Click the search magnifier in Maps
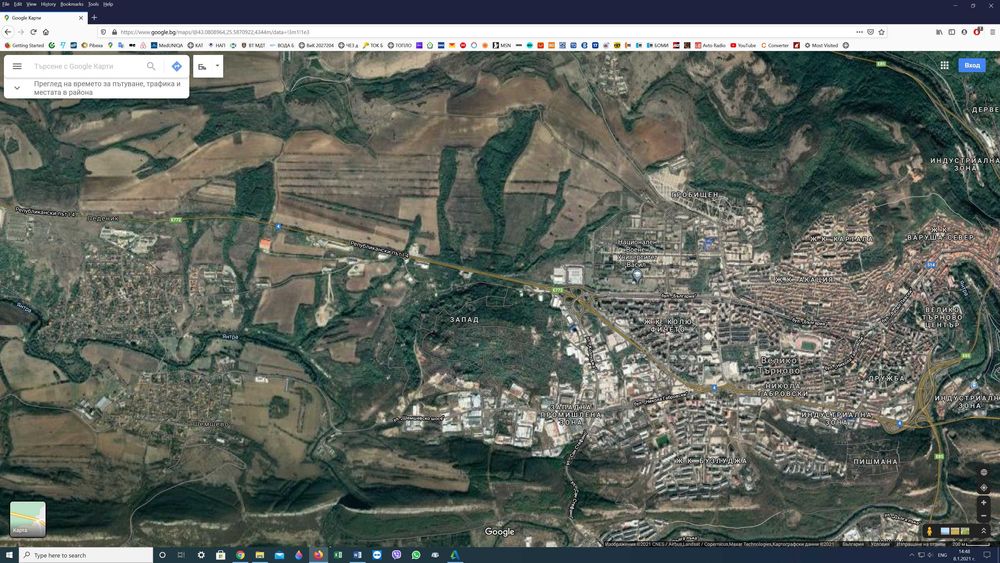The height and width of the screenshot is (563, 1000). tap(151, 66)
